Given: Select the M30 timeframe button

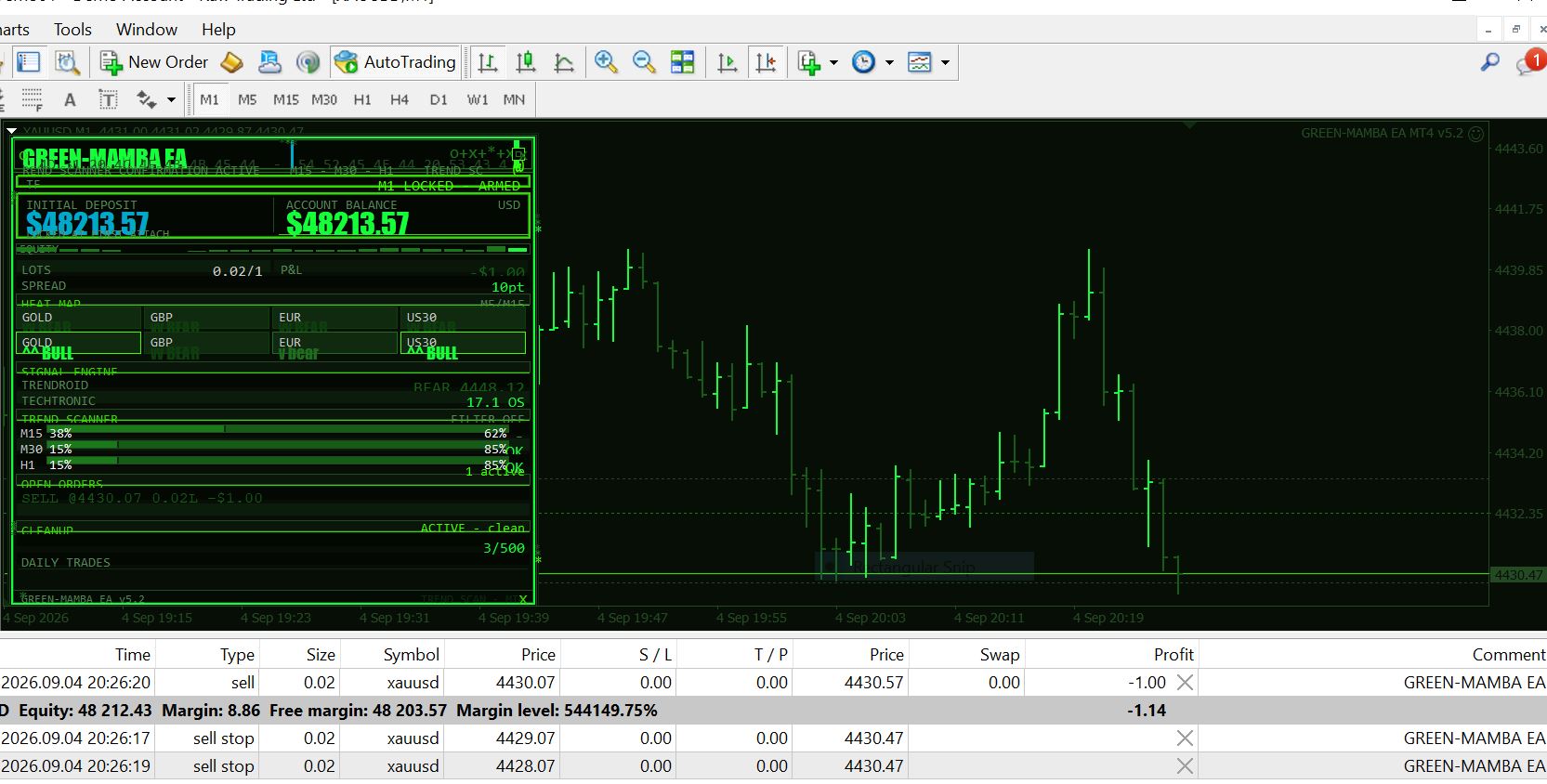Looking at the screenshot, I should (x=324, y=99).
